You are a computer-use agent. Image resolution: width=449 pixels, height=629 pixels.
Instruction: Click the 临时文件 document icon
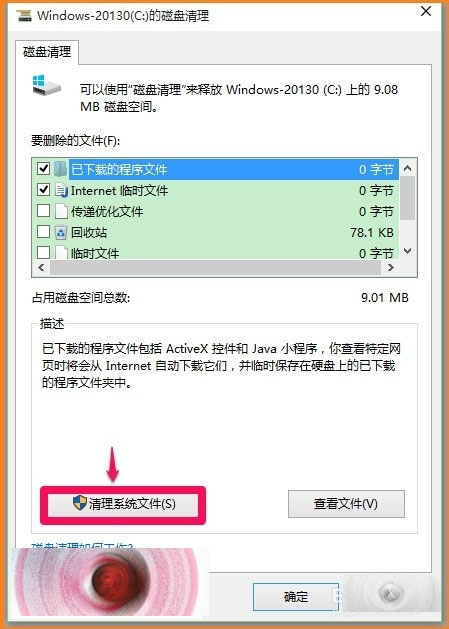pos(61,253)
